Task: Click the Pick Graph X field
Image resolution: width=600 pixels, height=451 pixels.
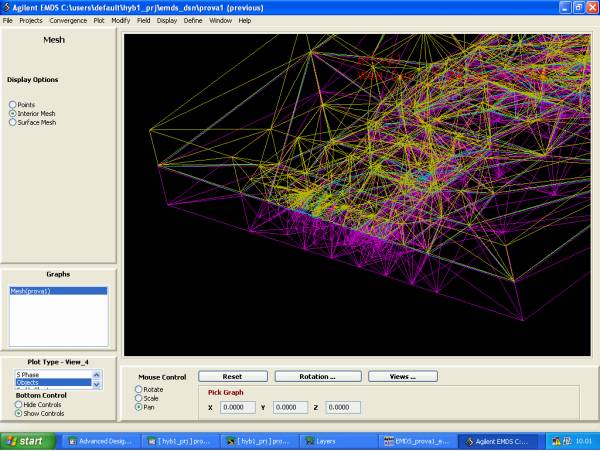Action: tap(238, 407)
